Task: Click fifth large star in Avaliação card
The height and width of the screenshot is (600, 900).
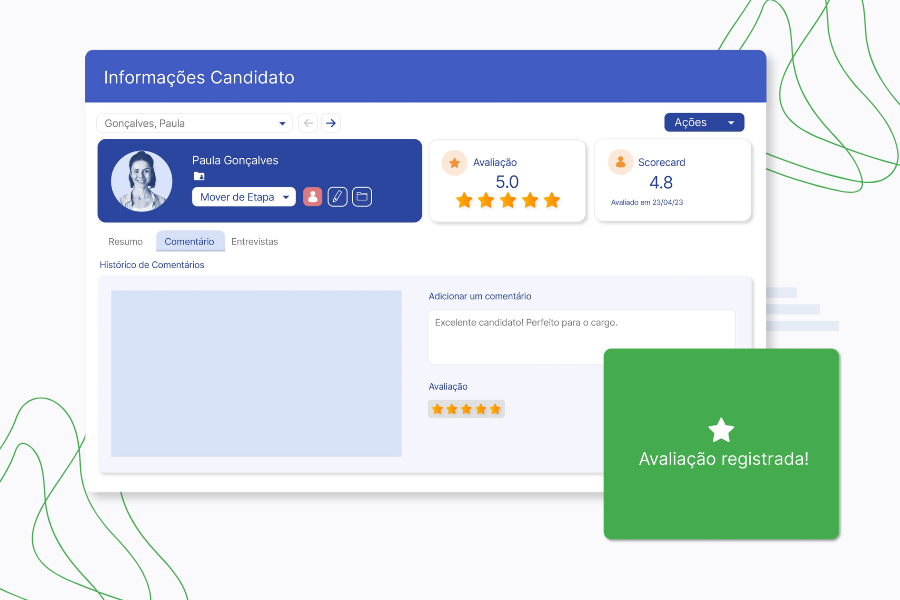Action: click(552, 200)
